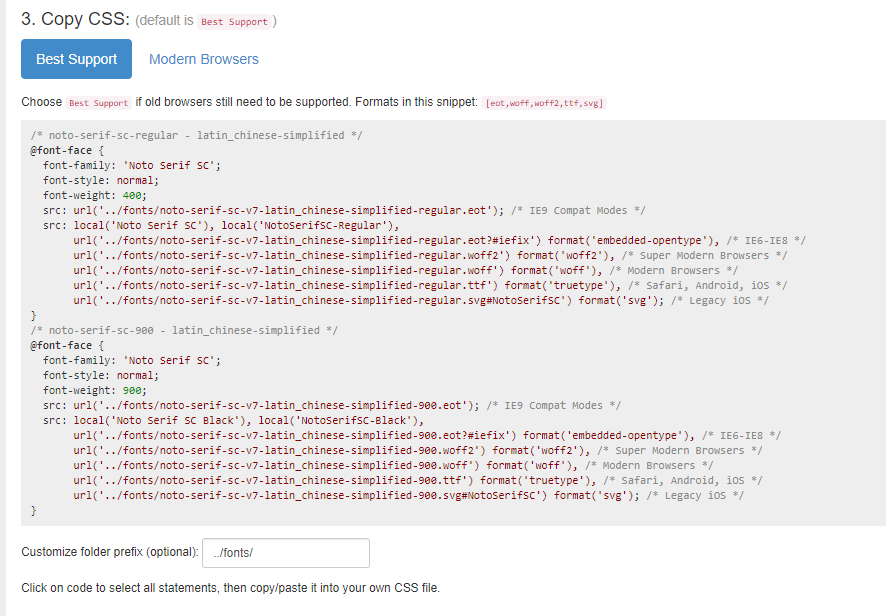The image size is (886, 616).
Task: Click the Best Support badge in the heading
Action: tap(234, 21)
